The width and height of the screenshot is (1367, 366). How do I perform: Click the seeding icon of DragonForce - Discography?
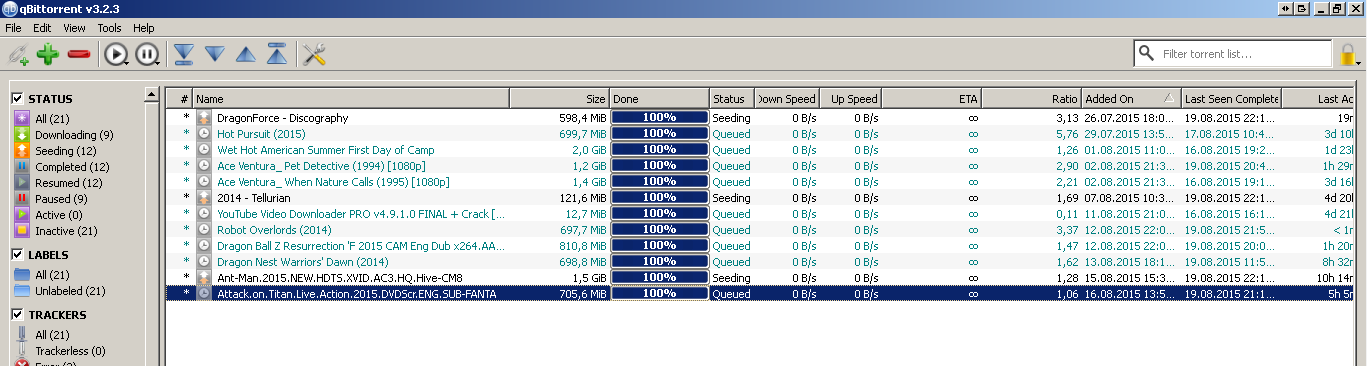point(204,118)
